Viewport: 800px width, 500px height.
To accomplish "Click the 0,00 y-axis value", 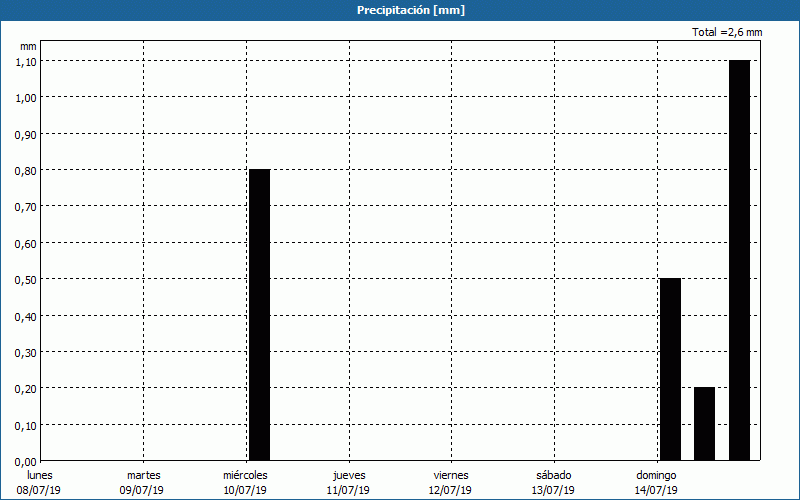I will pyautogui.click(x=25, y=462).
